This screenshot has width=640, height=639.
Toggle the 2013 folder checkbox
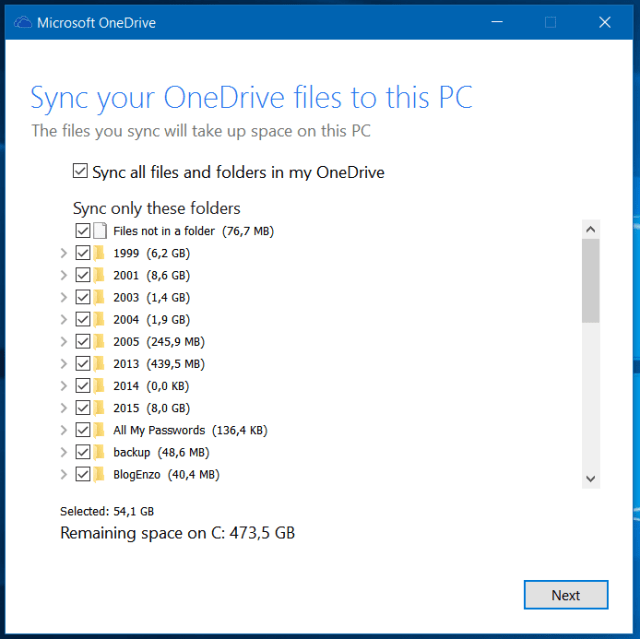click(83, 364)
